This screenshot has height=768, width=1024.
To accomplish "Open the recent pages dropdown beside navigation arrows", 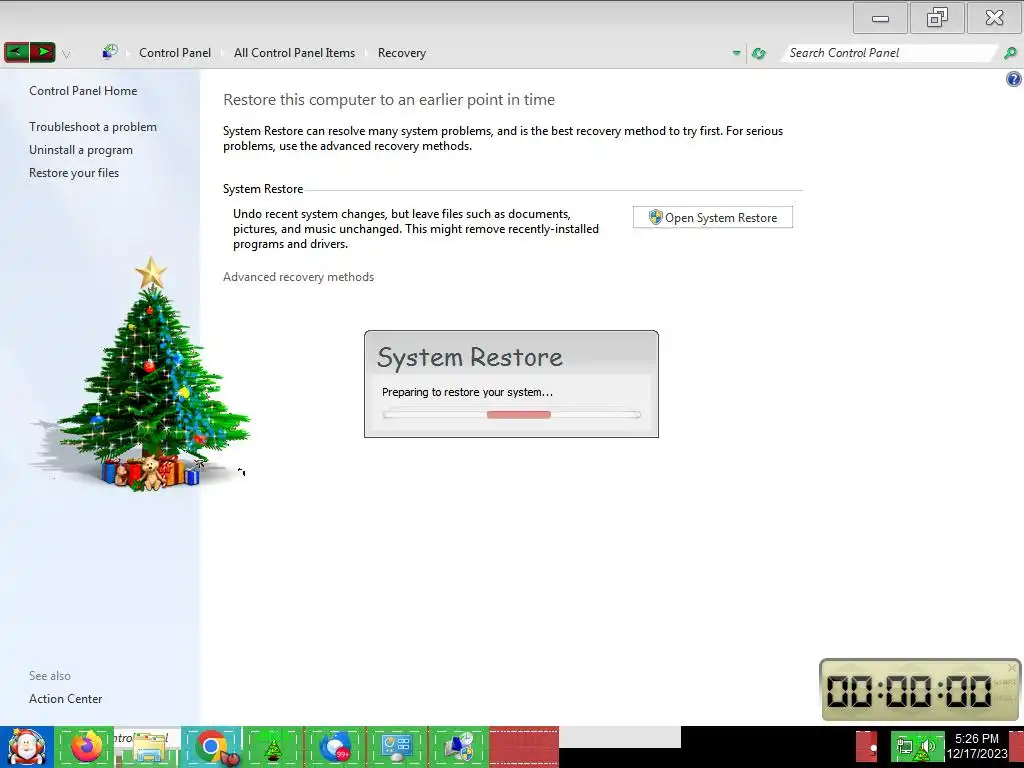I will [66, 54].
